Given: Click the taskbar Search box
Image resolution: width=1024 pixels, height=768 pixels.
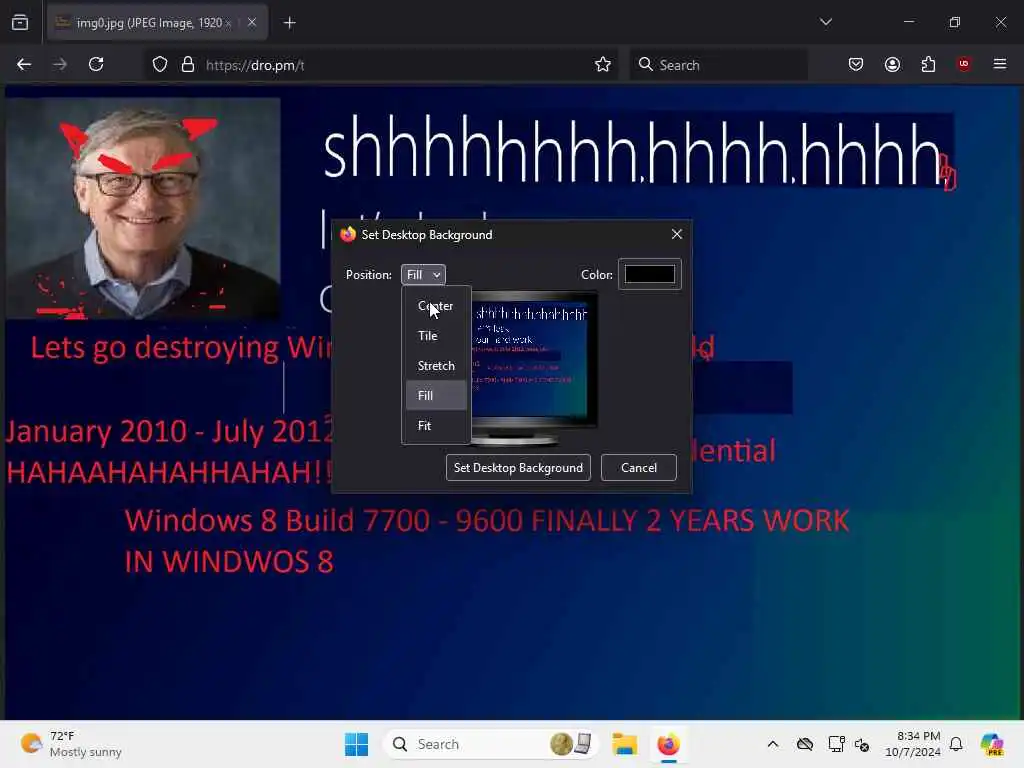Looking at the screenshot, I should (x=490, y=744).
